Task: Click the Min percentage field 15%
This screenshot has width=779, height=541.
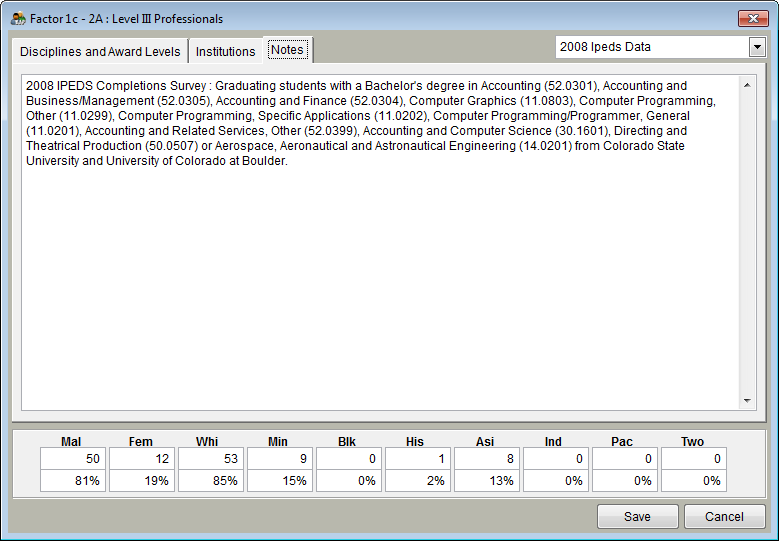Action: (x=280, y=481)
